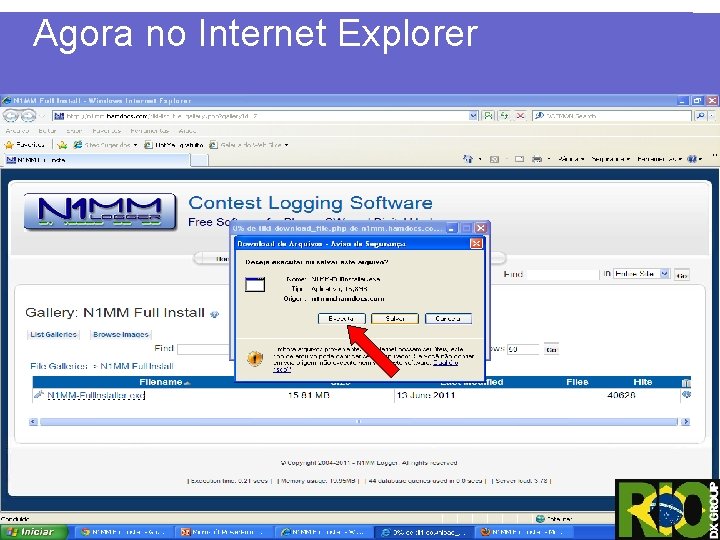Screen dimensions: 720x540
Task: Sort by the Hits column header
Action: (642, 382)
